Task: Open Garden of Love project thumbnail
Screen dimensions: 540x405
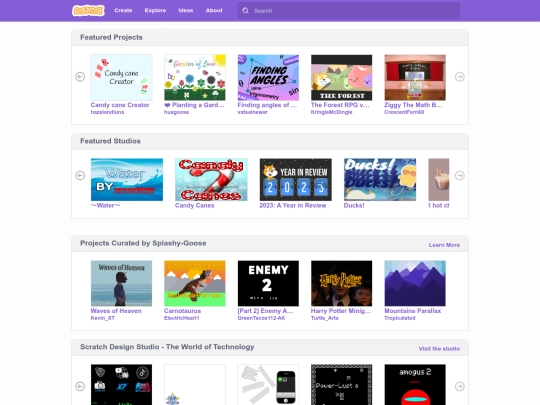Action: pos(195,77)
